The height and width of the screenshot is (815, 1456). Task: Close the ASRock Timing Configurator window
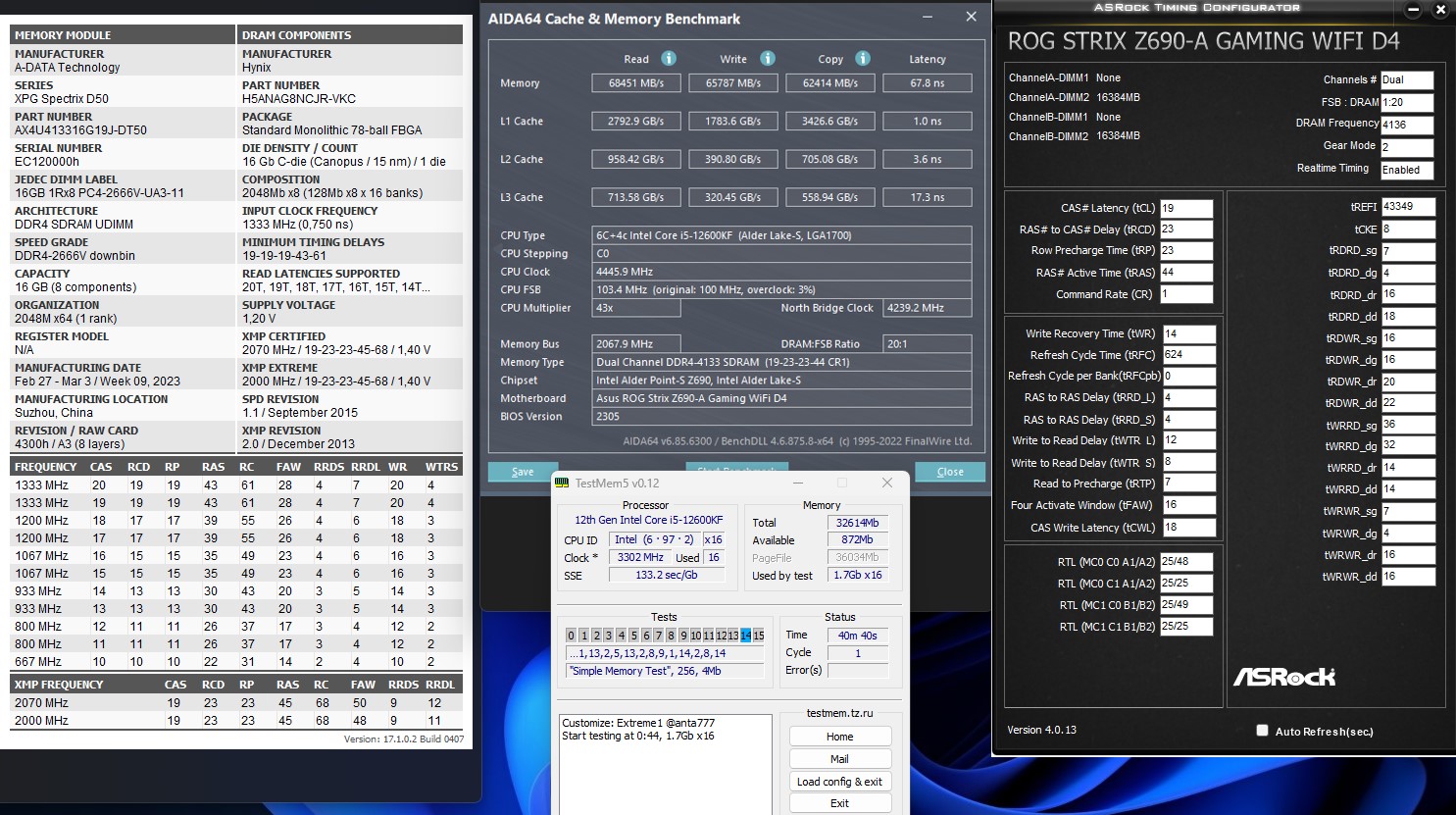click(1440, 11)
